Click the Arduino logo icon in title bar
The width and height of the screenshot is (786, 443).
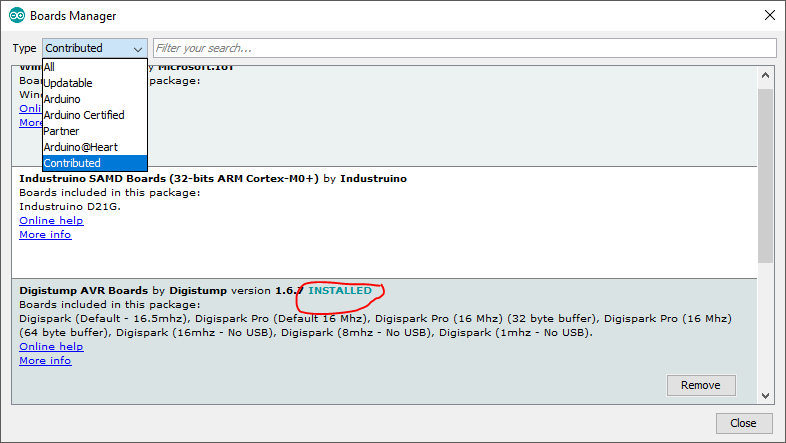[17, 16]
